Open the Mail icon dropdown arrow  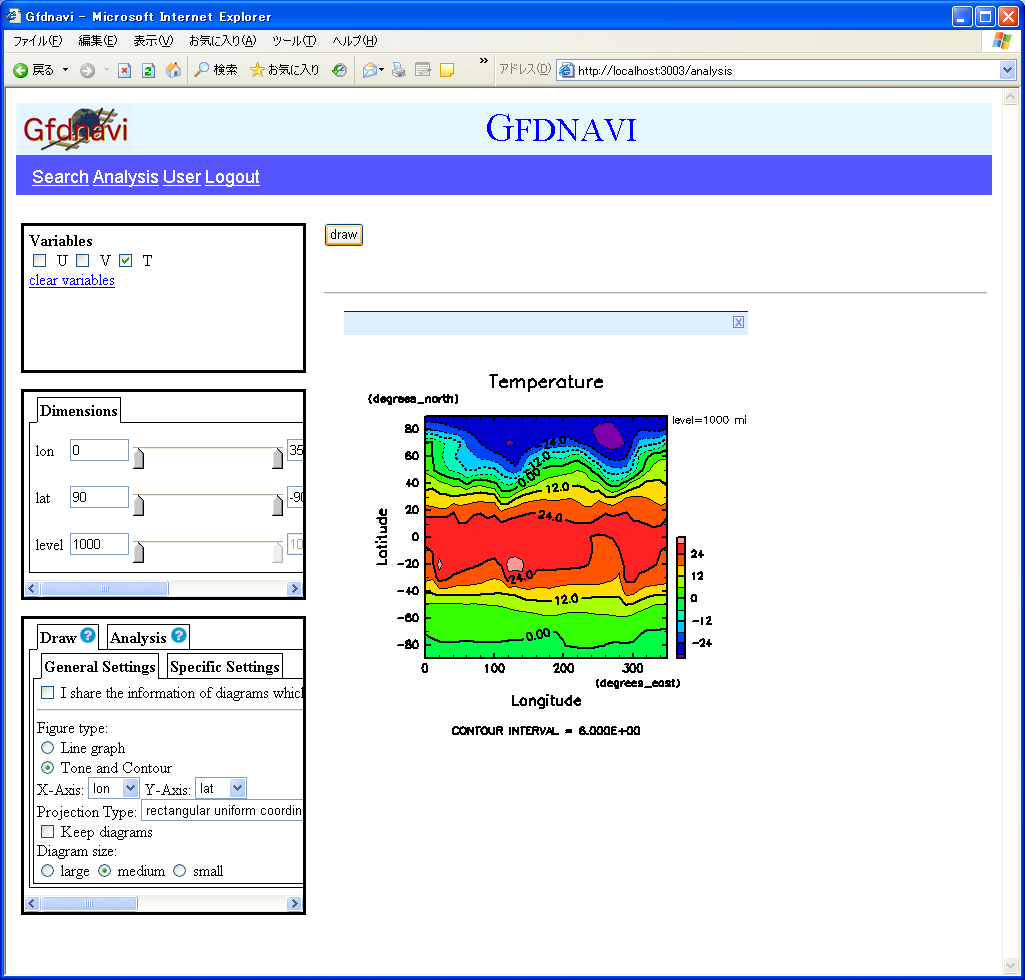click(382, 70)
